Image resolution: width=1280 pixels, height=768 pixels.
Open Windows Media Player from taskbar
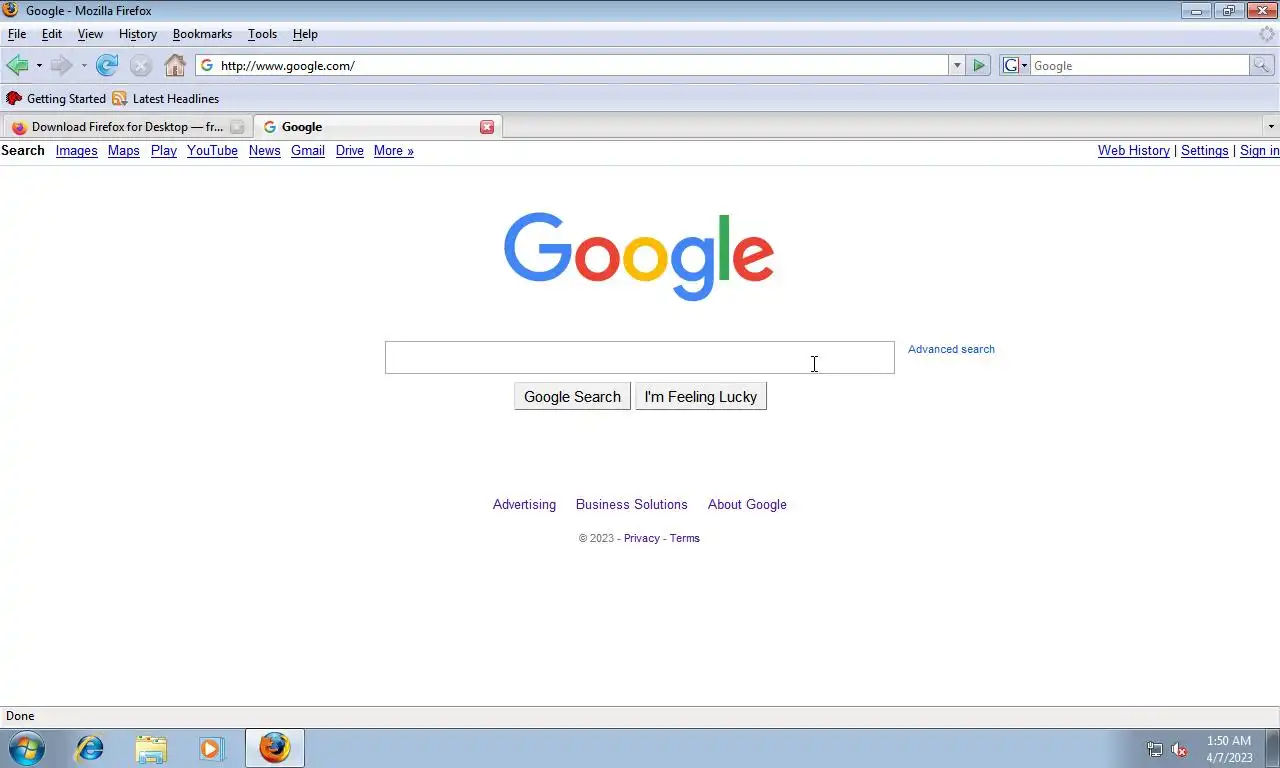pos(212,748)
